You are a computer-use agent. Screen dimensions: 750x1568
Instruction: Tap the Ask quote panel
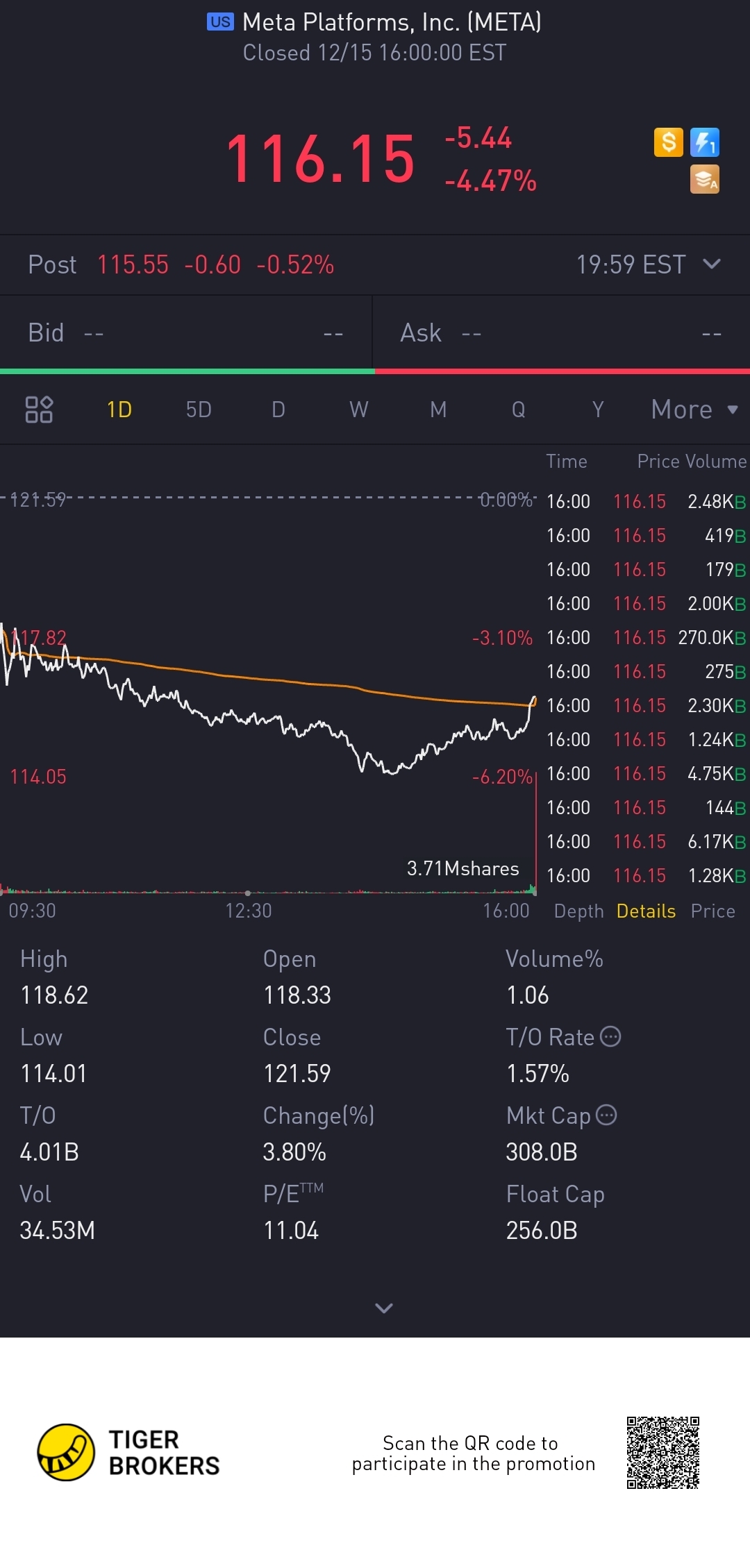(x=561, y=332)
